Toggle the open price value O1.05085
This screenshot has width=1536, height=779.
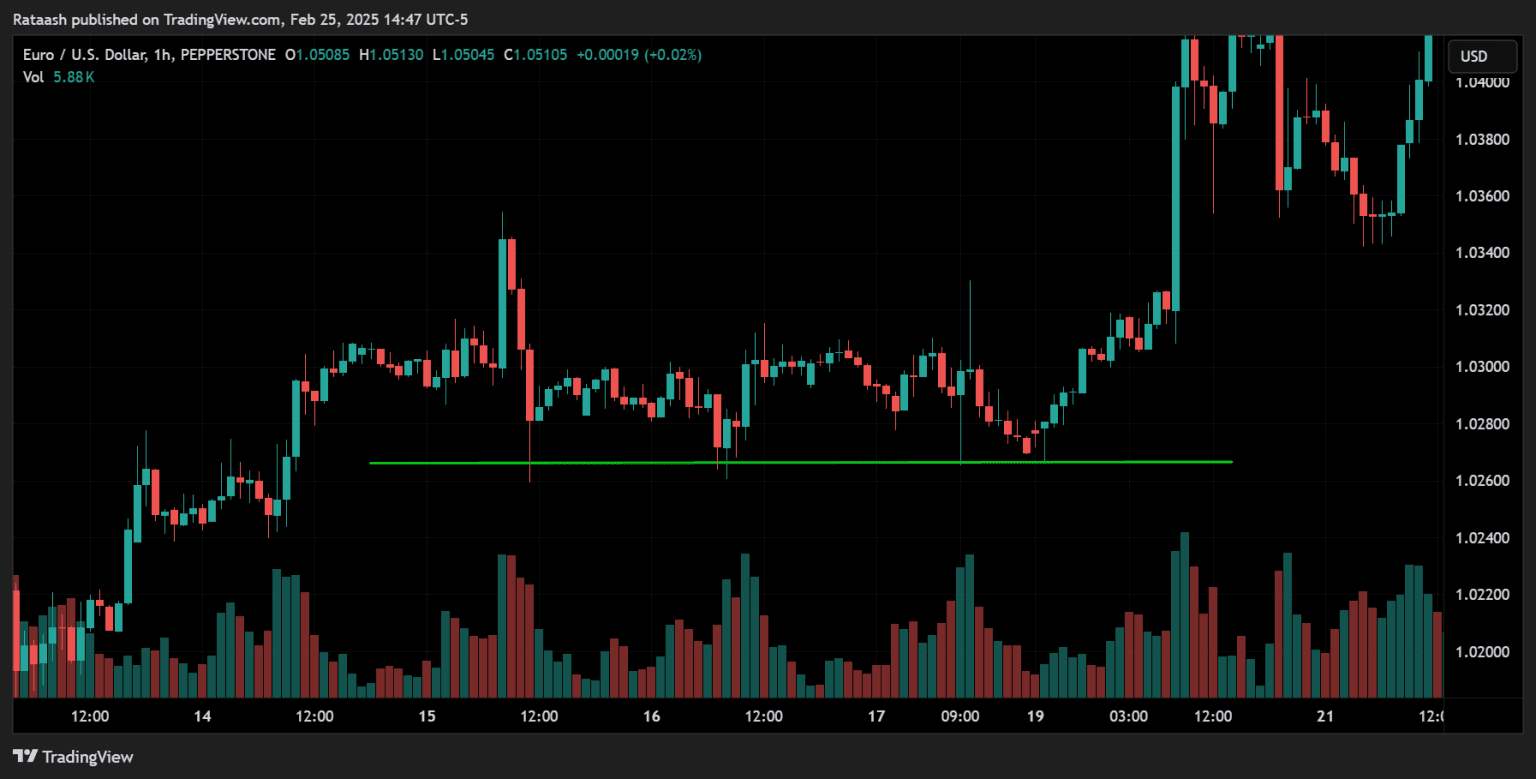318,55
